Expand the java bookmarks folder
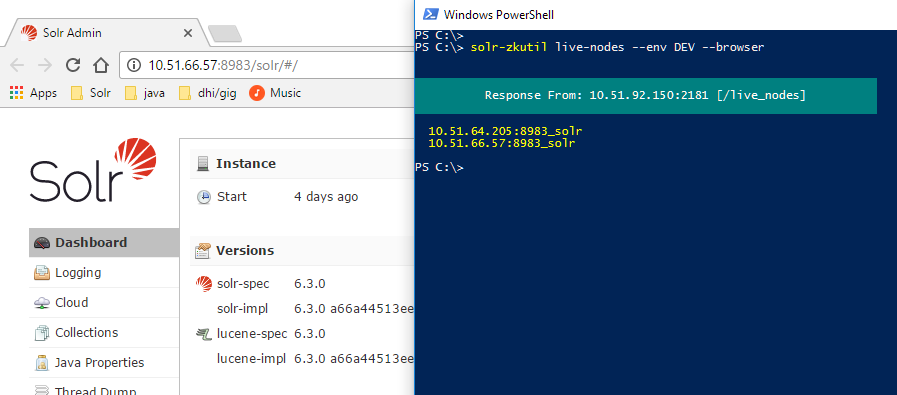897x395 pixels. coord(145,93)
